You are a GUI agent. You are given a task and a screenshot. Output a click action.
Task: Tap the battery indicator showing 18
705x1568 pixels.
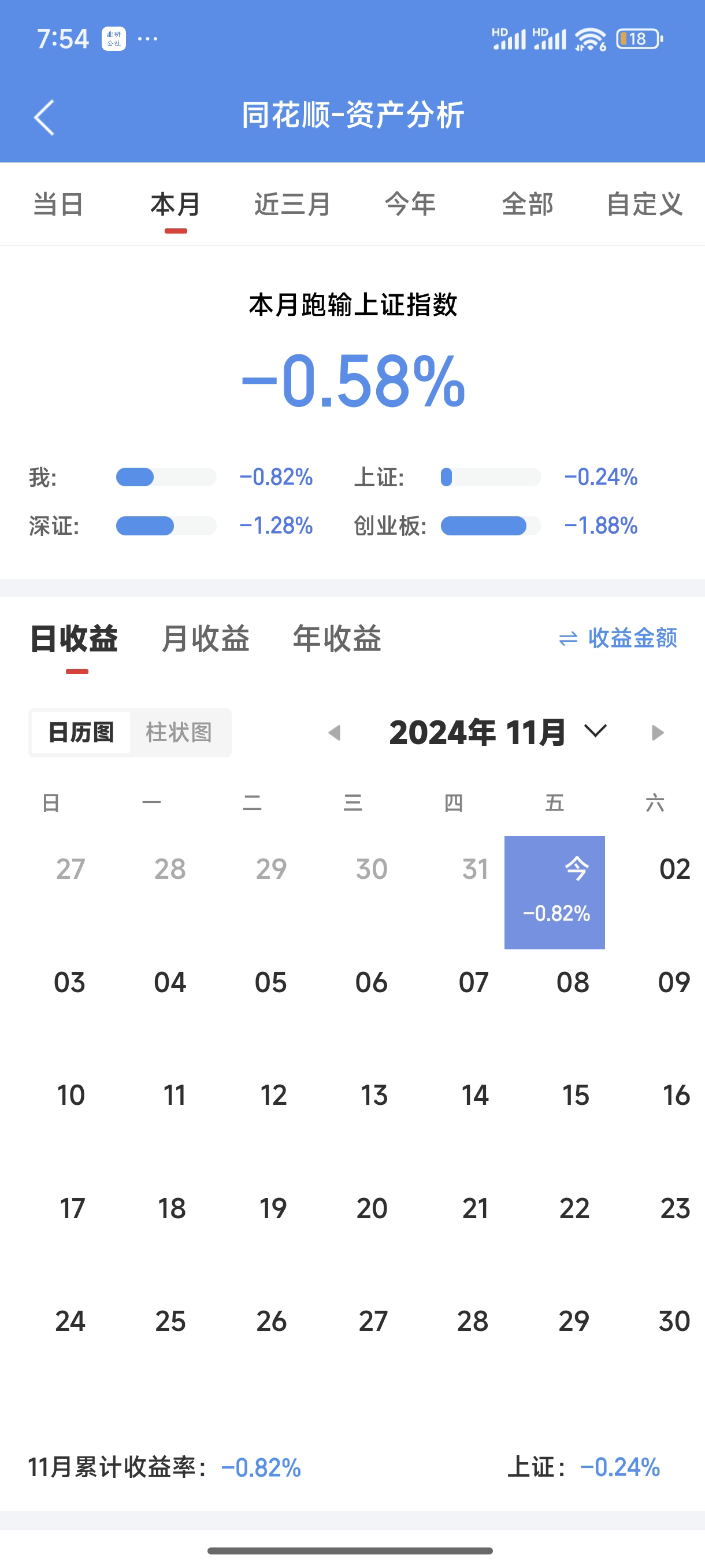pyautogui.click(x=639, y=39)
